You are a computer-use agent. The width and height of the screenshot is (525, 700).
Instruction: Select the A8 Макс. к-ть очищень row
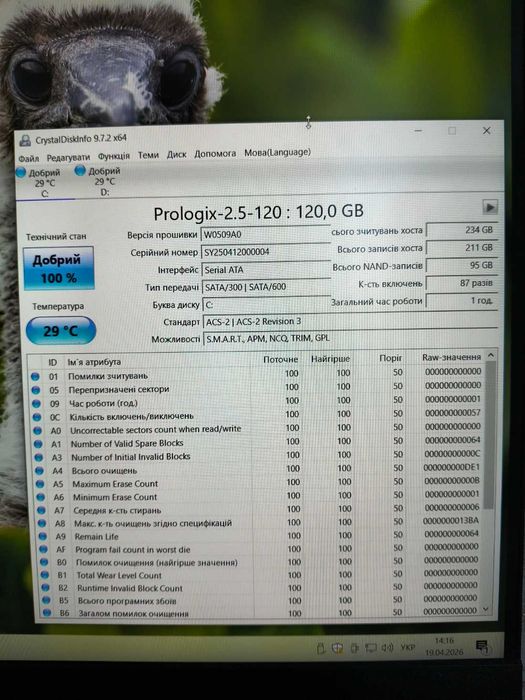click(x=260, y=523)
